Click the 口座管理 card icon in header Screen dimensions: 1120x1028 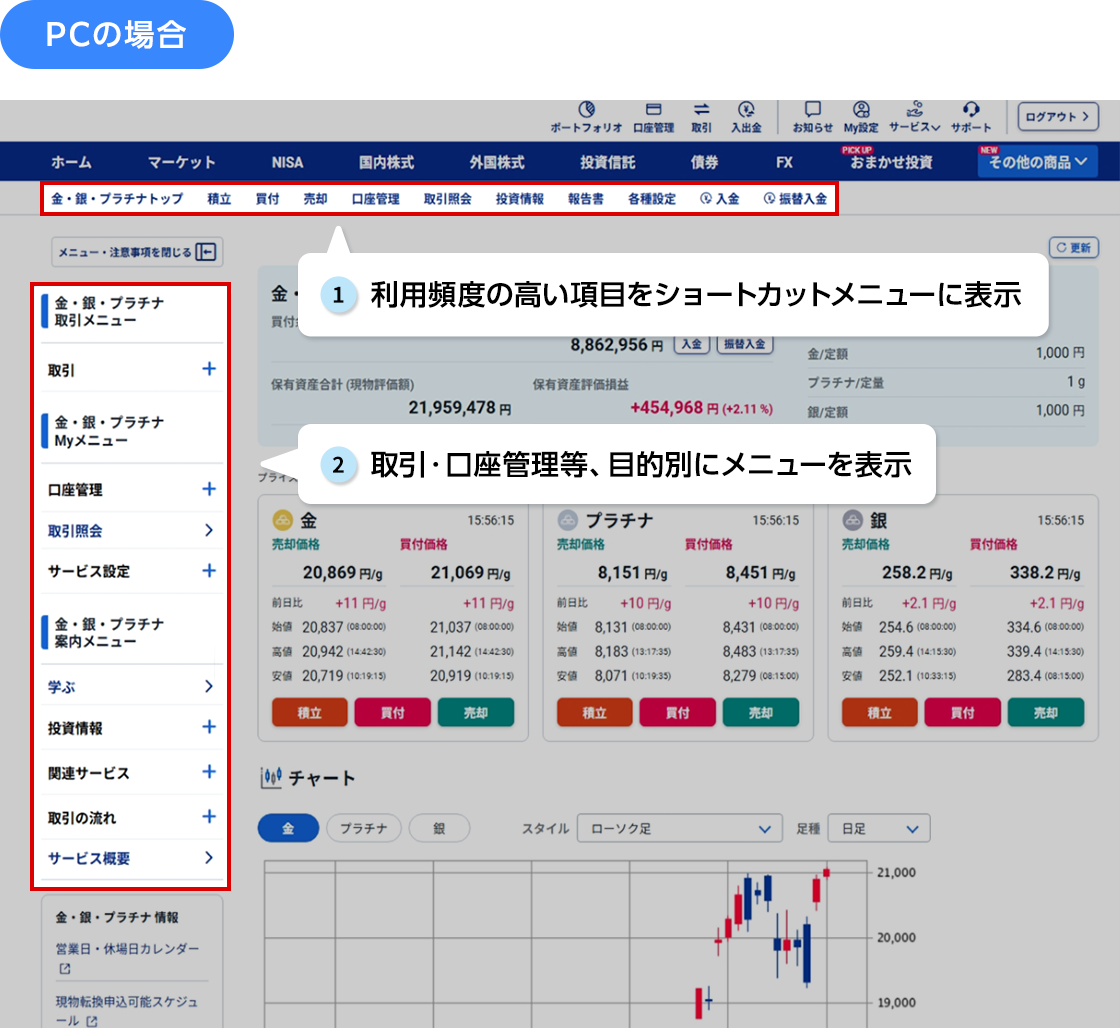[654, 109]
